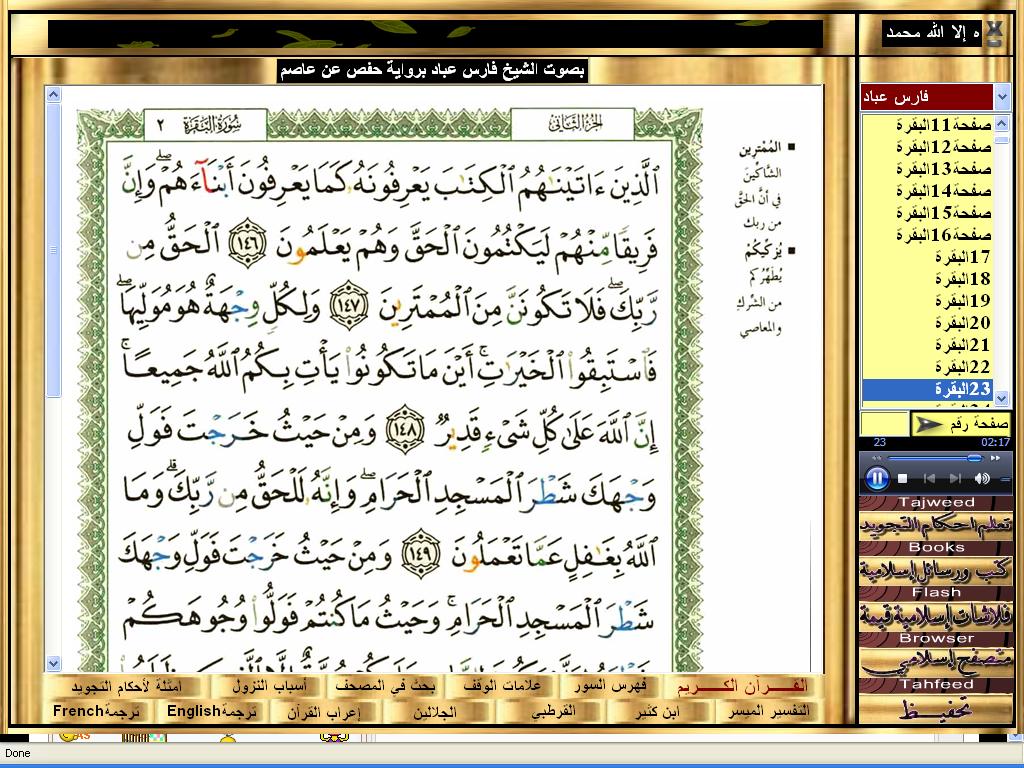Stop the audio with the square stop button
The width and height of the screenshot is (1024, 768).
pyautogui.click(x=903, y=479)
